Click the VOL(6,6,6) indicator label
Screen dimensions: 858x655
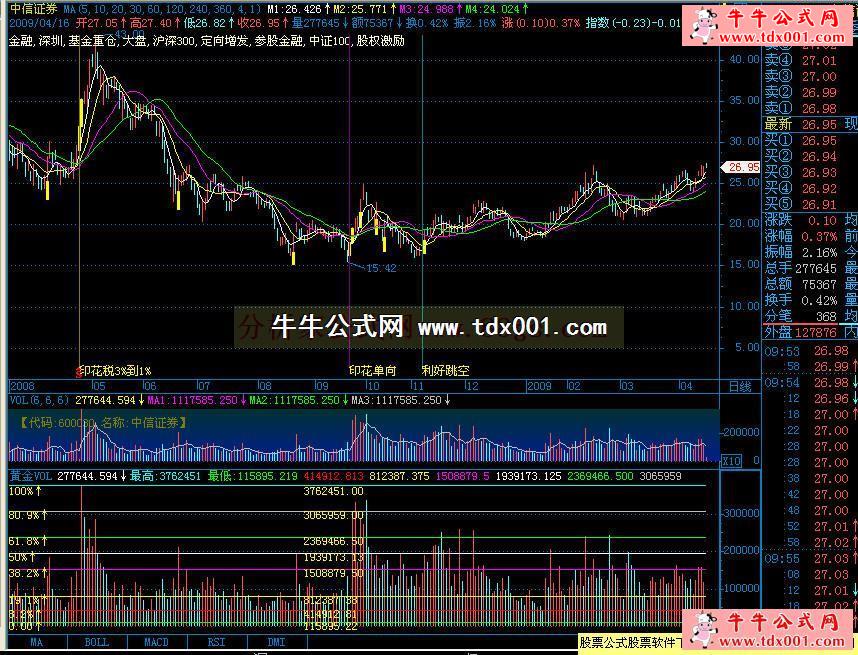point(39,400)
